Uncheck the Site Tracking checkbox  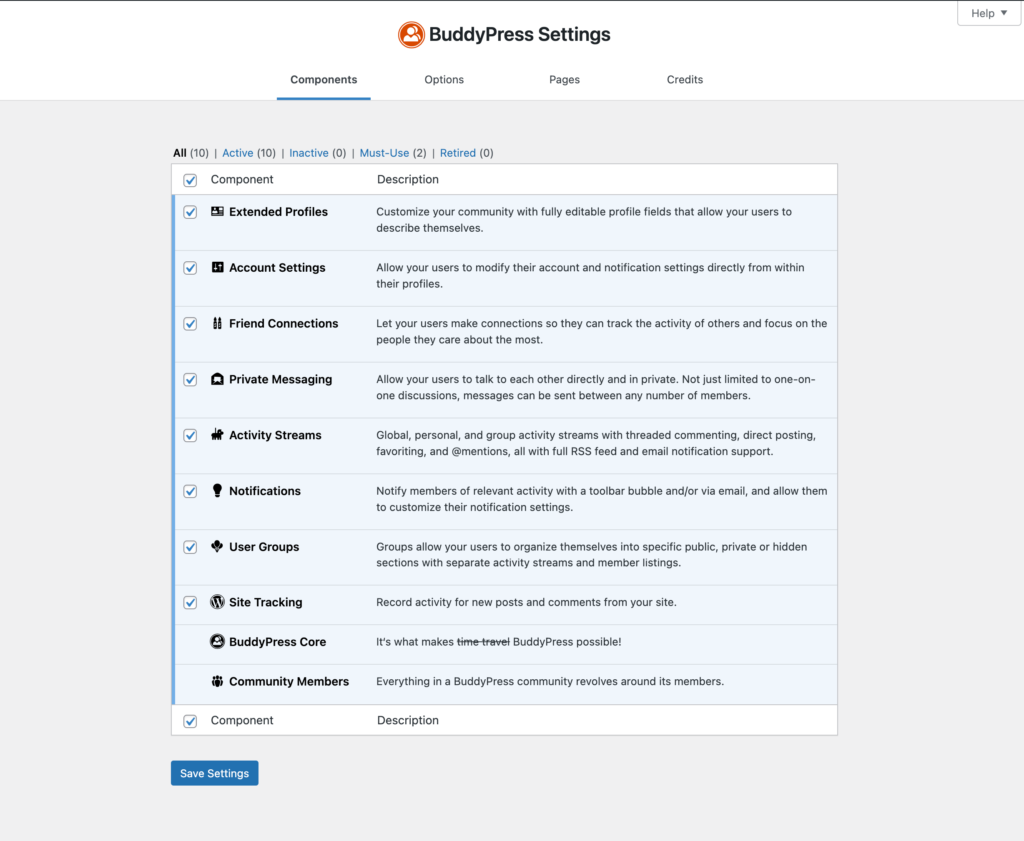click(x=190, y=603)
